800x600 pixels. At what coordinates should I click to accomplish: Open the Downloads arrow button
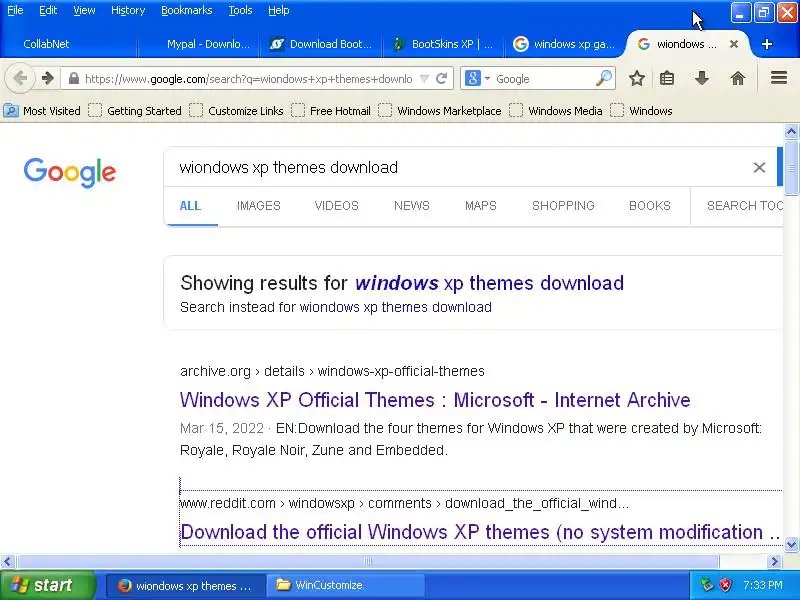702,79
